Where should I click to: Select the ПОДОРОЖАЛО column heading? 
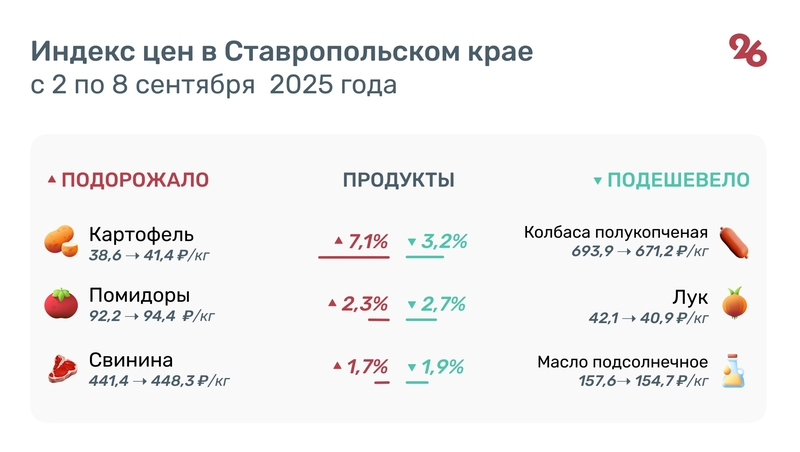pos(135,180)
